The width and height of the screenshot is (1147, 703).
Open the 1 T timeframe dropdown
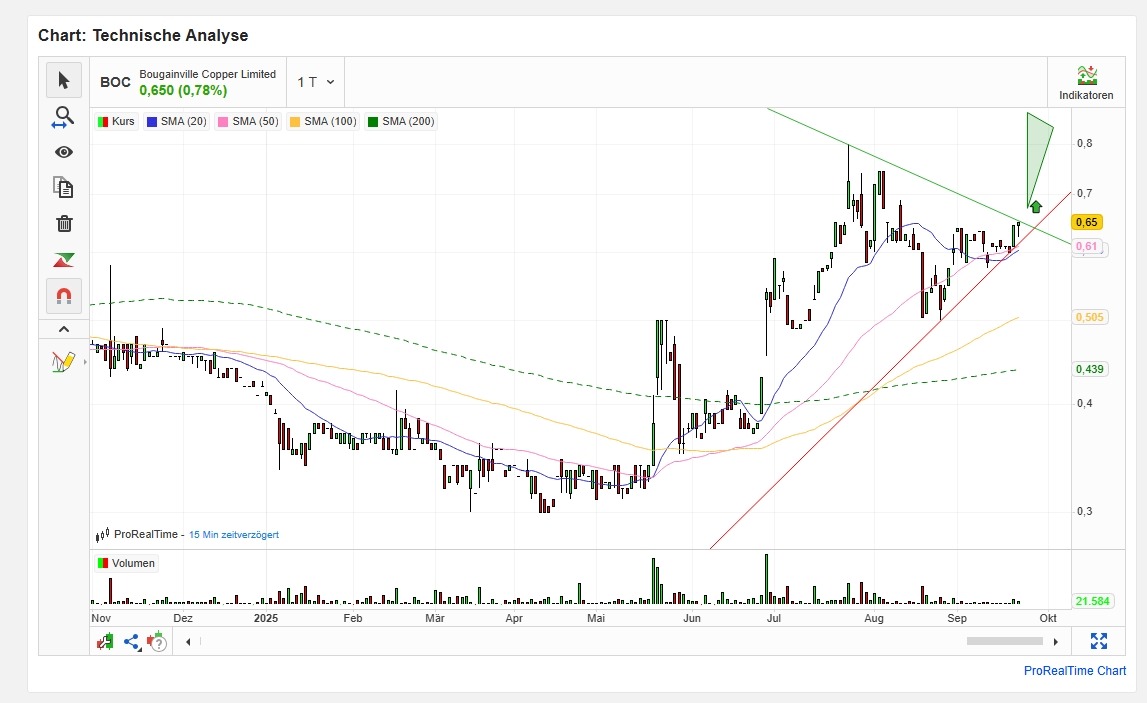316,82
